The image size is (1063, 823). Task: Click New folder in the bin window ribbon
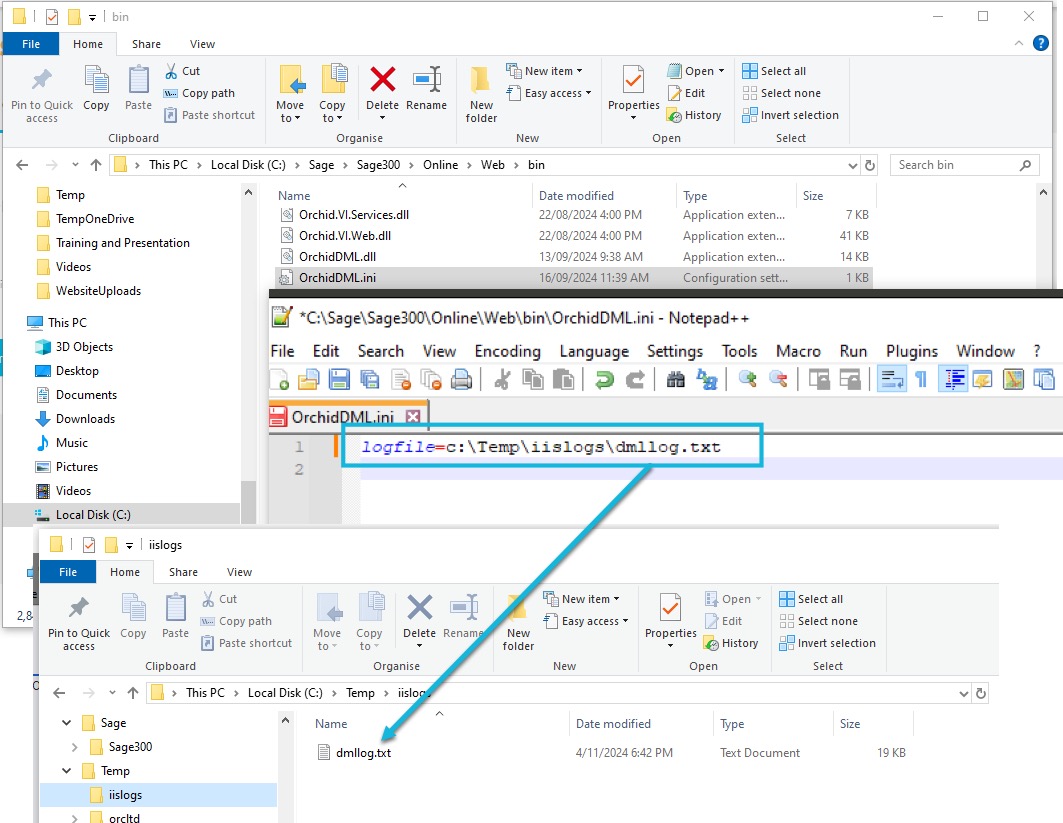click(x=481, y=95)
